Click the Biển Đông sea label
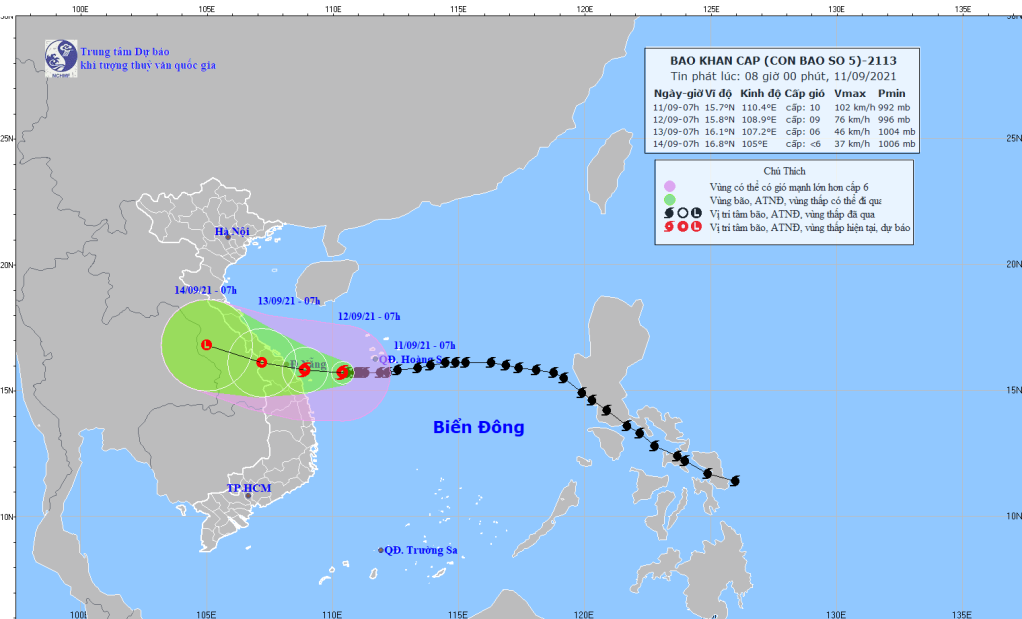 pos(478,428)
